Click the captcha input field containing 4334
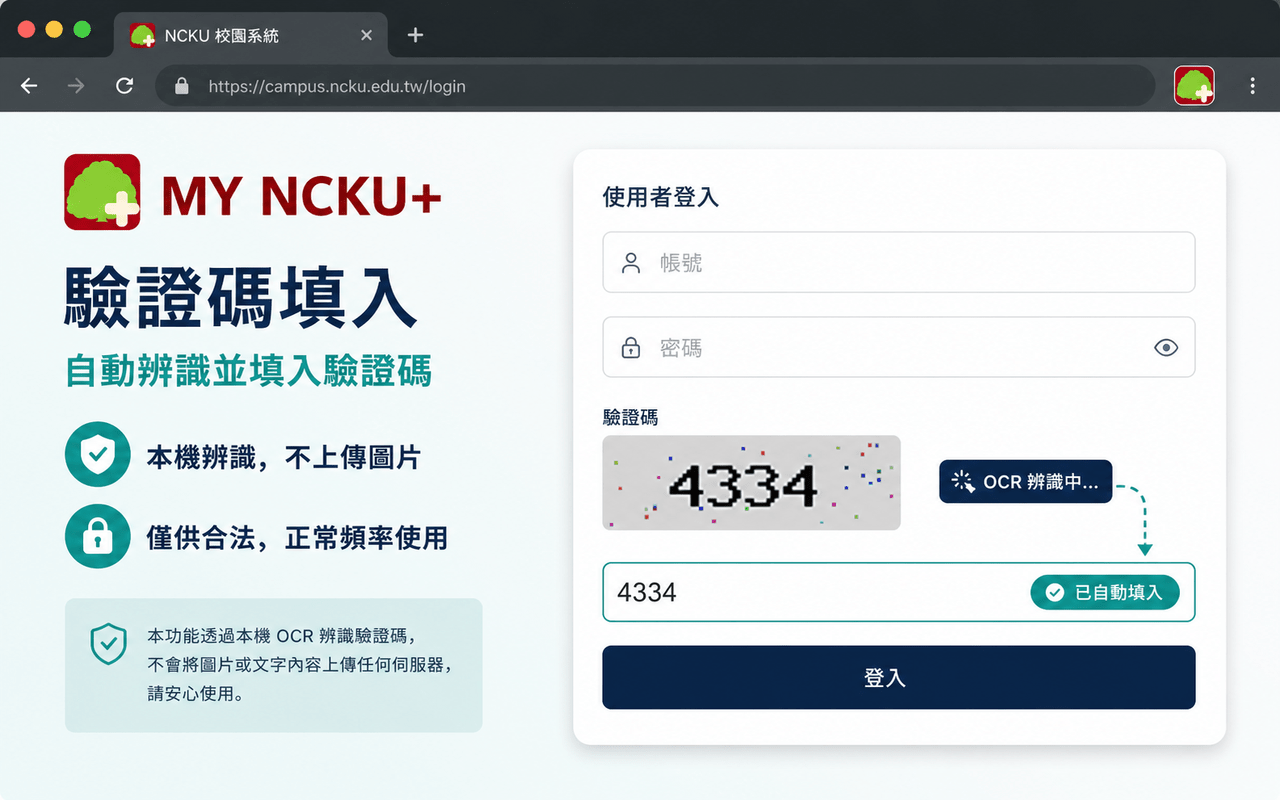 [898, 592]
